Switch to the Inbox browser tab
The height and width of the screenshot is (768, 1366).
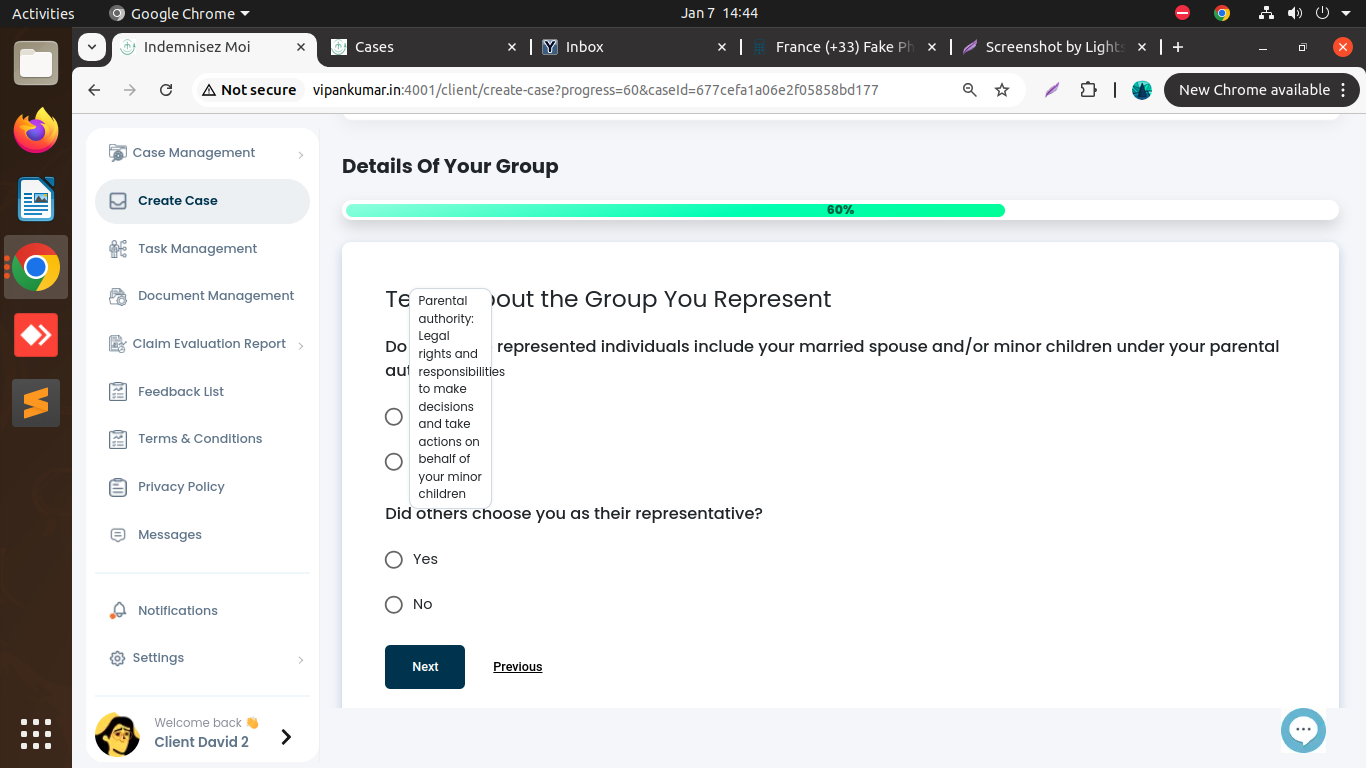pos(630,47)
